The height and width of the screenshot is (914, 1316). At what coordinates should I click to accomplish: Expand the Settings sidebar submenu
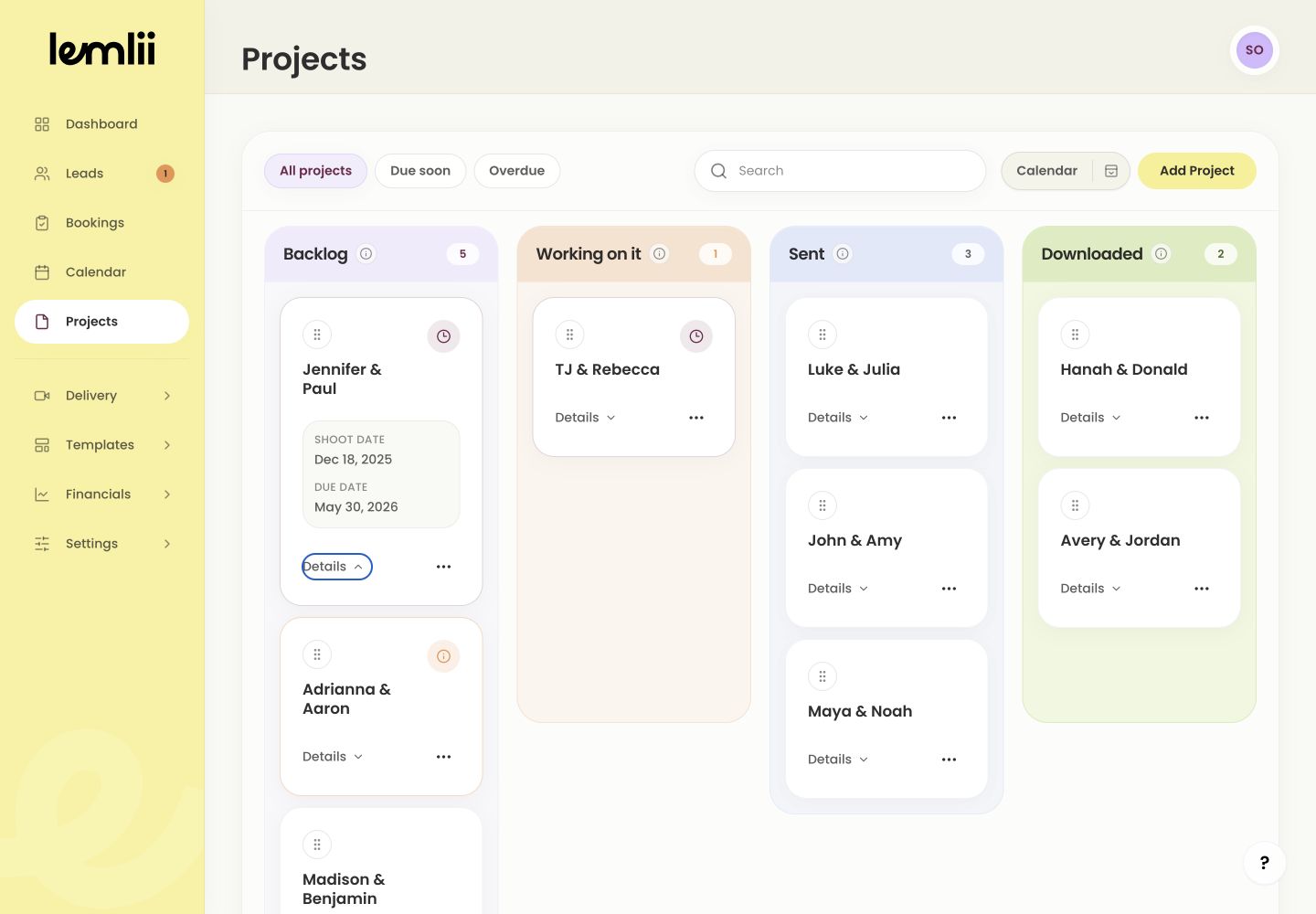[102, 544]
